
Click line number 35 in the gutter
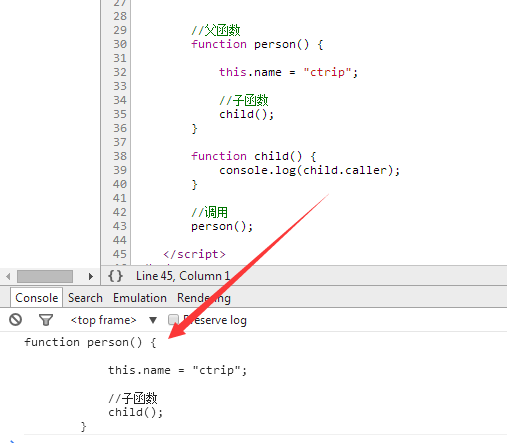[120, 114]
